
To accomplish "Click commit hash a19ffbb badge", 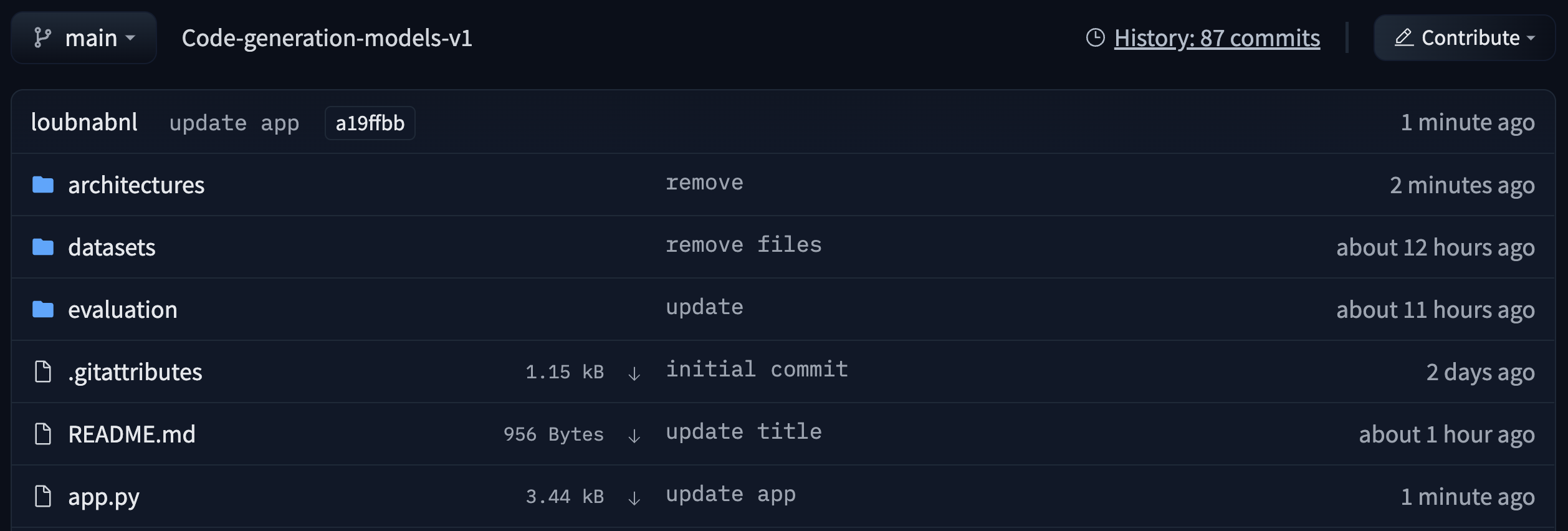I will pos(370,123).
